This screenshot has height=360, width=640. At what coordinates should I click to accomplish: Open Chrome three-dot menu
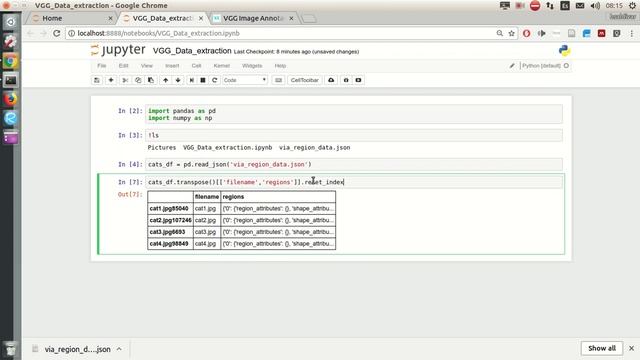tap(631, 33)
